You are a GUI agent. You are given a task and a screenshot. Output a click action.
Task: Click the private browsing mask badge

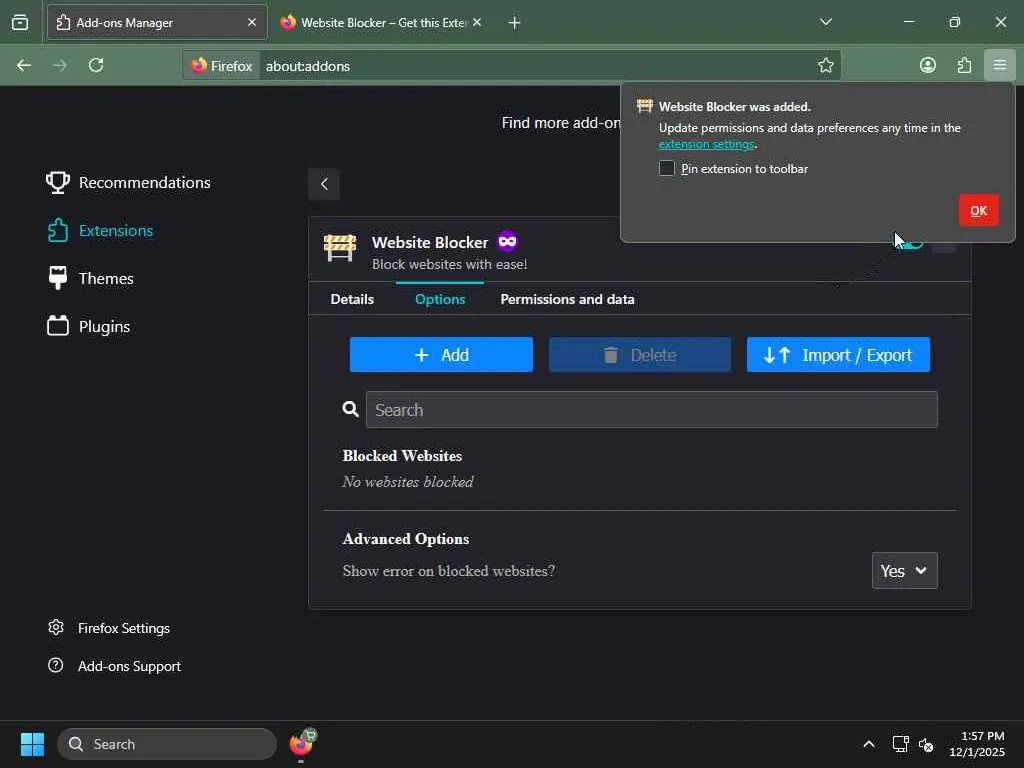[507, 242]
